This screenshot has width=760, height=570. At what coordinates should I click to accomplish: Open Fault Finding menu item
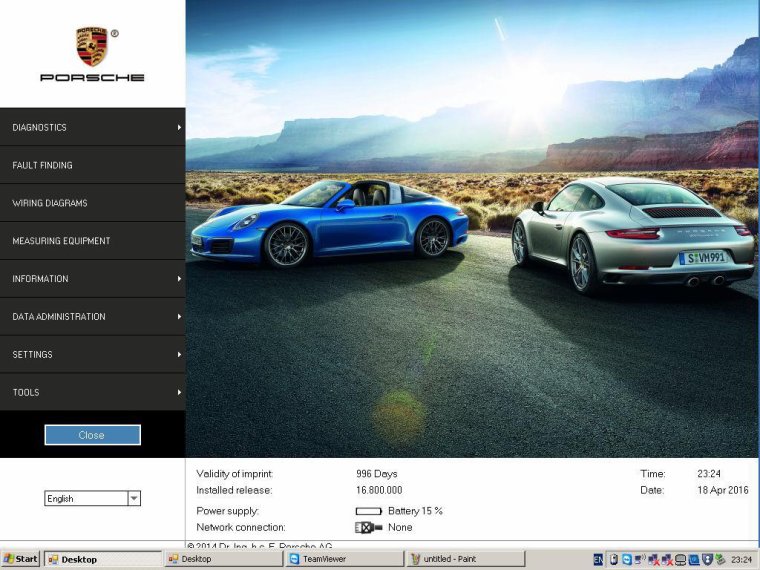(x=43, y=165)
